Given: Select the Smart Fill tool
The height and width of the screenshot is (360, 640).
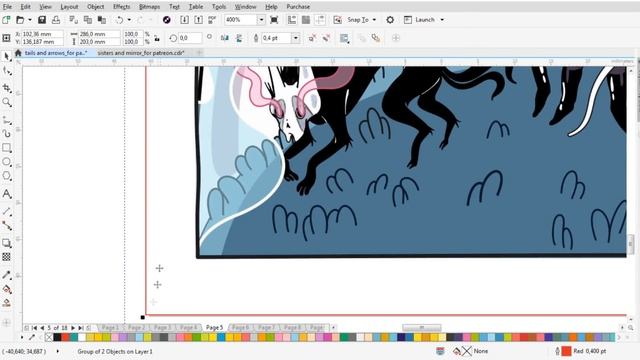Looking at the screenshot, I should click(7, 303).
